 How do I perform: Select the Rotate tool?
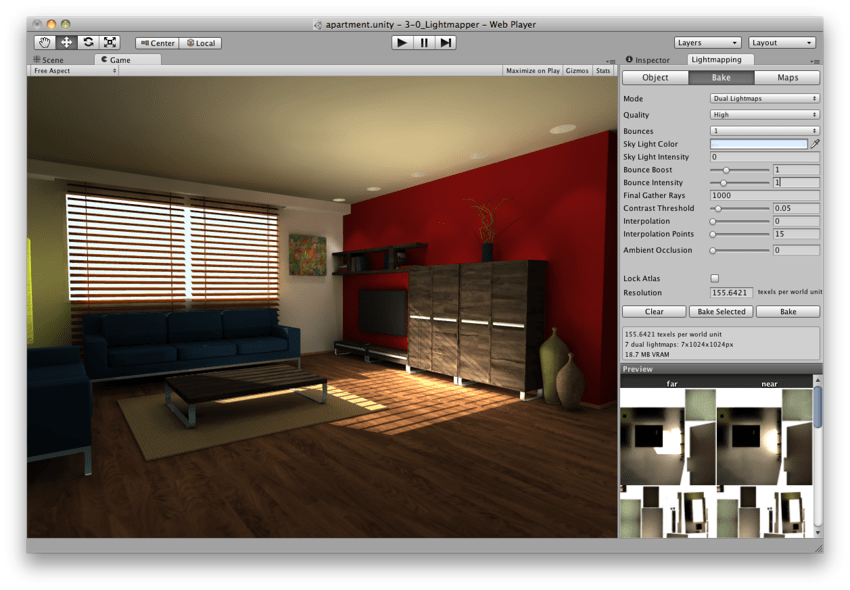[x=87, y=42]
